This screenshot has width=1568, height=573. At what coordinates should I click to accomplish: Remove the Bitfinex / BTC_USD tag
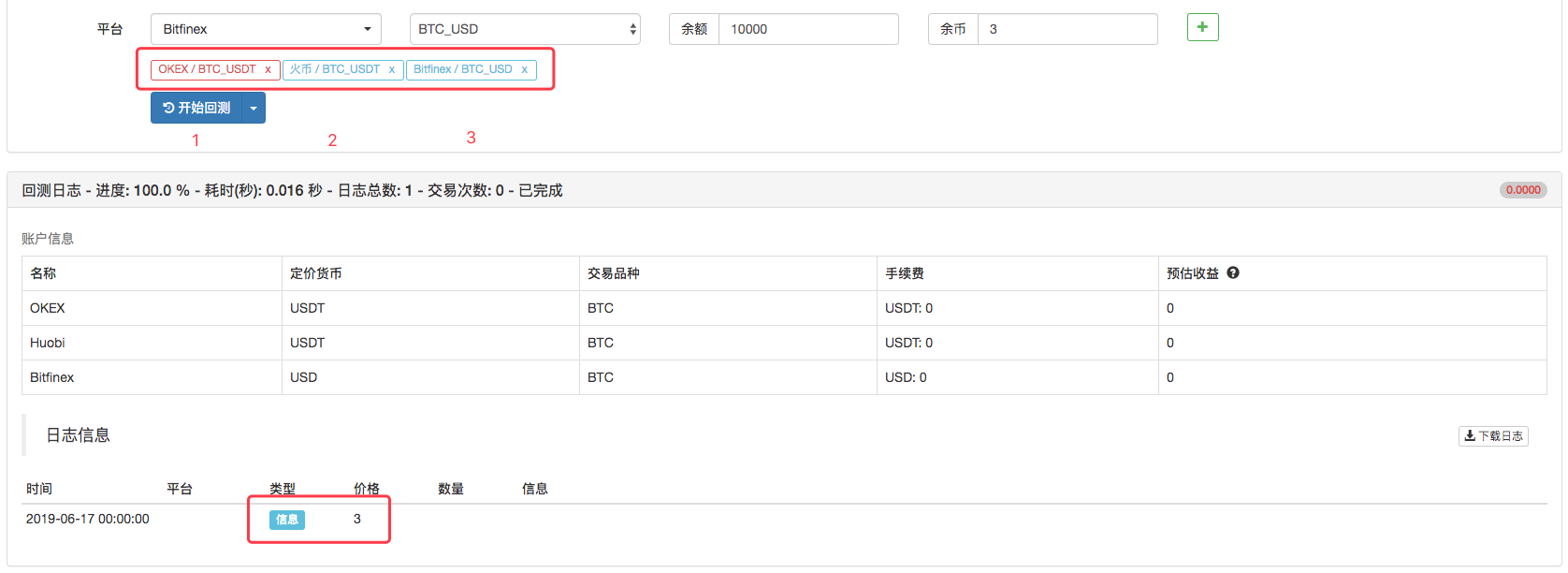click(x=525, y=69)
